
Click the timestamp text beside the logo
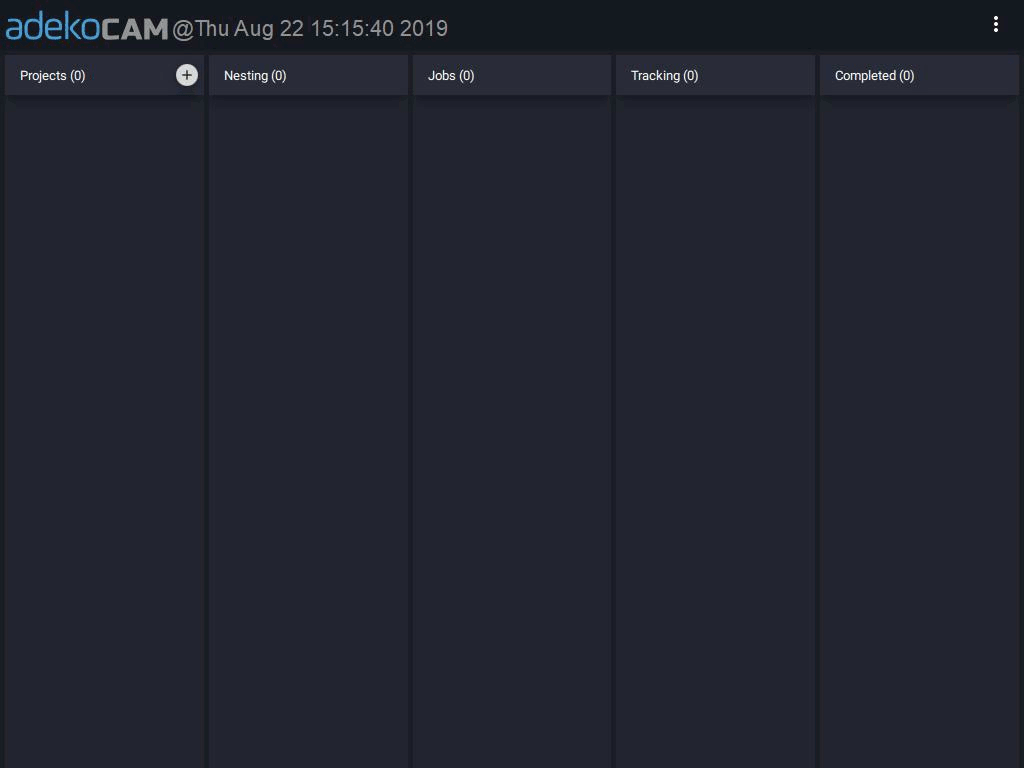tap(310, 29)
